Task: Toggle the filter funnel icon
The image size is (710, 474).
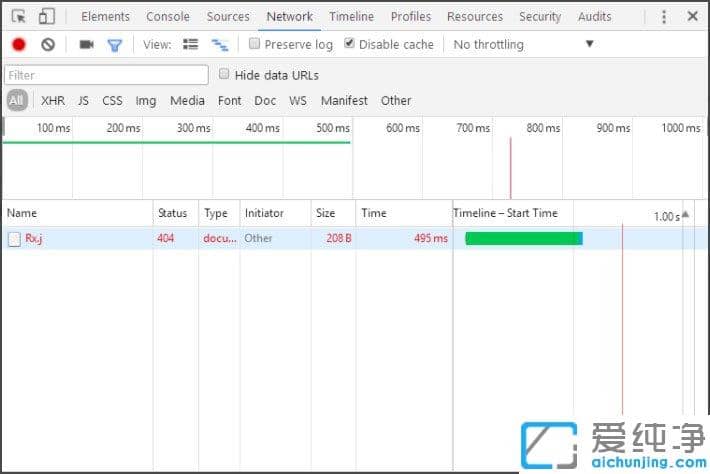Action: click(115, 45)
